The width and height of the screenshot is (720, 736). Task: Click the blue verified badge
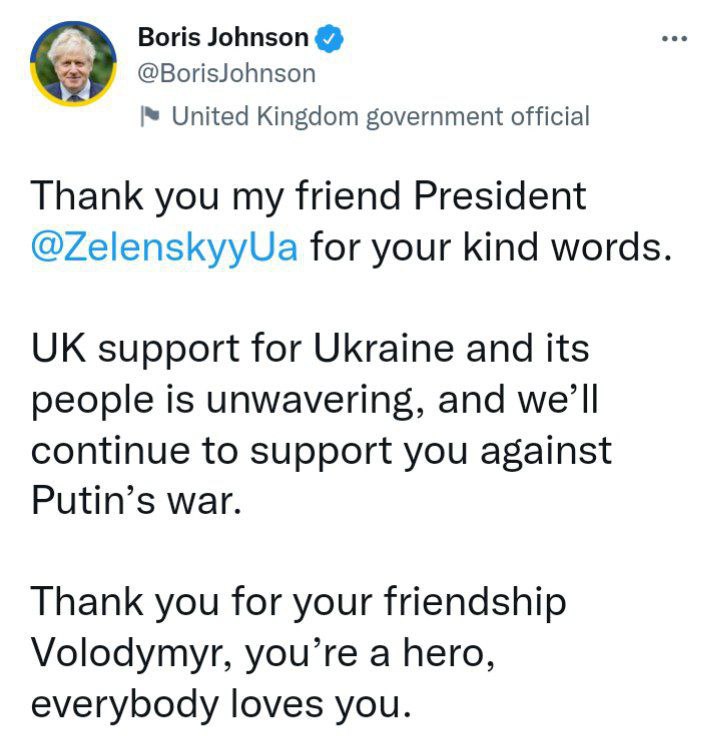click(331, 39)
